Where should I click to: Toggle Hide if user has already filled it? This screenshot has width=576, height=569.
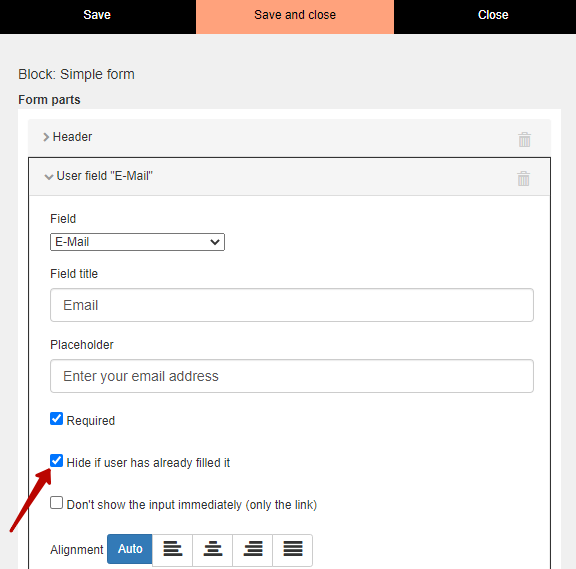pyautogui.click(x=56, y=460)
